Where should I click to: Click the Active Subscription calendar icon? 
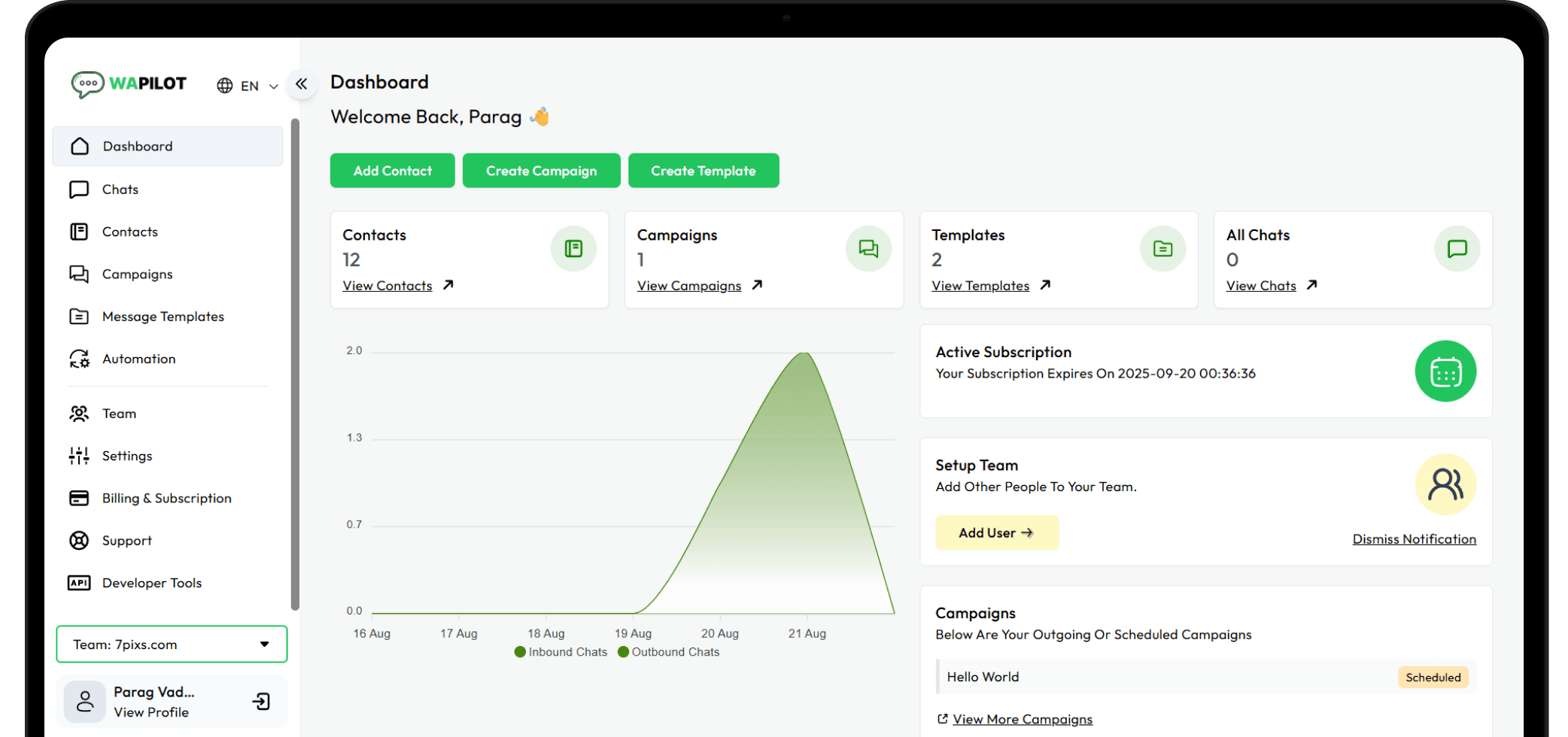(x=1445, y=372)
